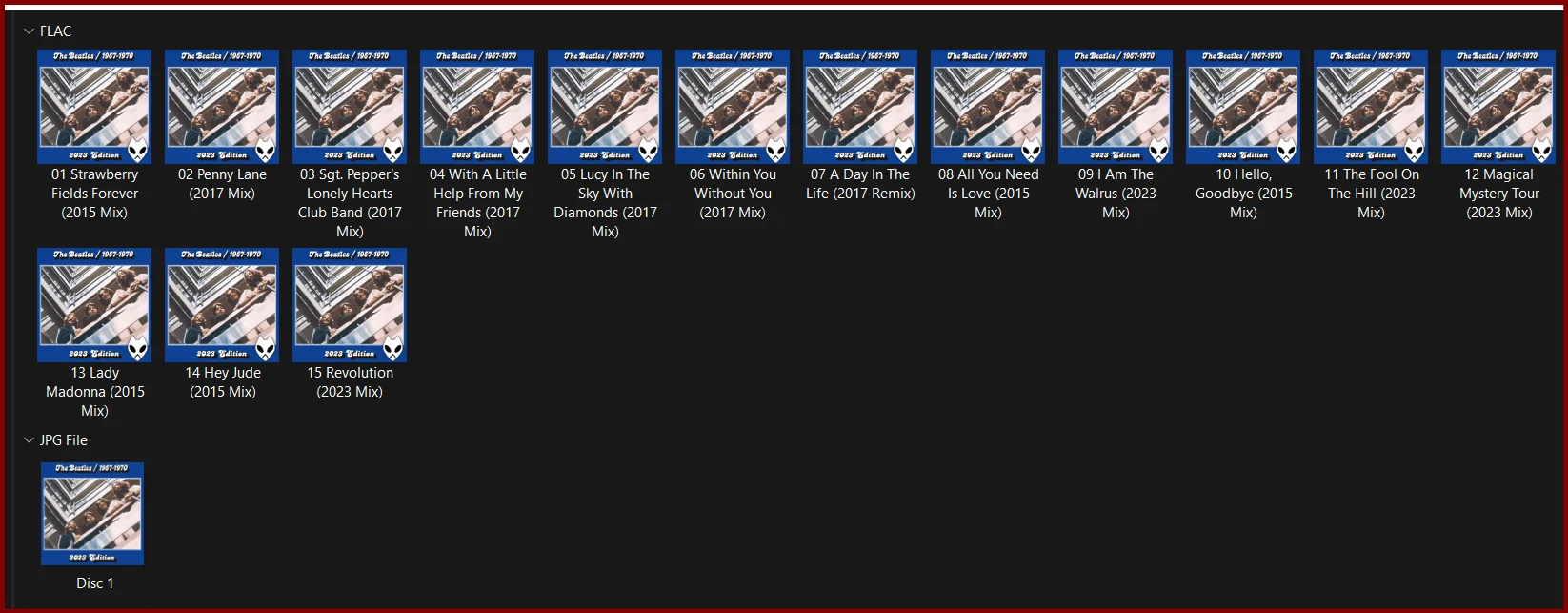Select the 15 Revolution file icon
The width and height of the screenshot is (1568, 613).
coord(350,305)
